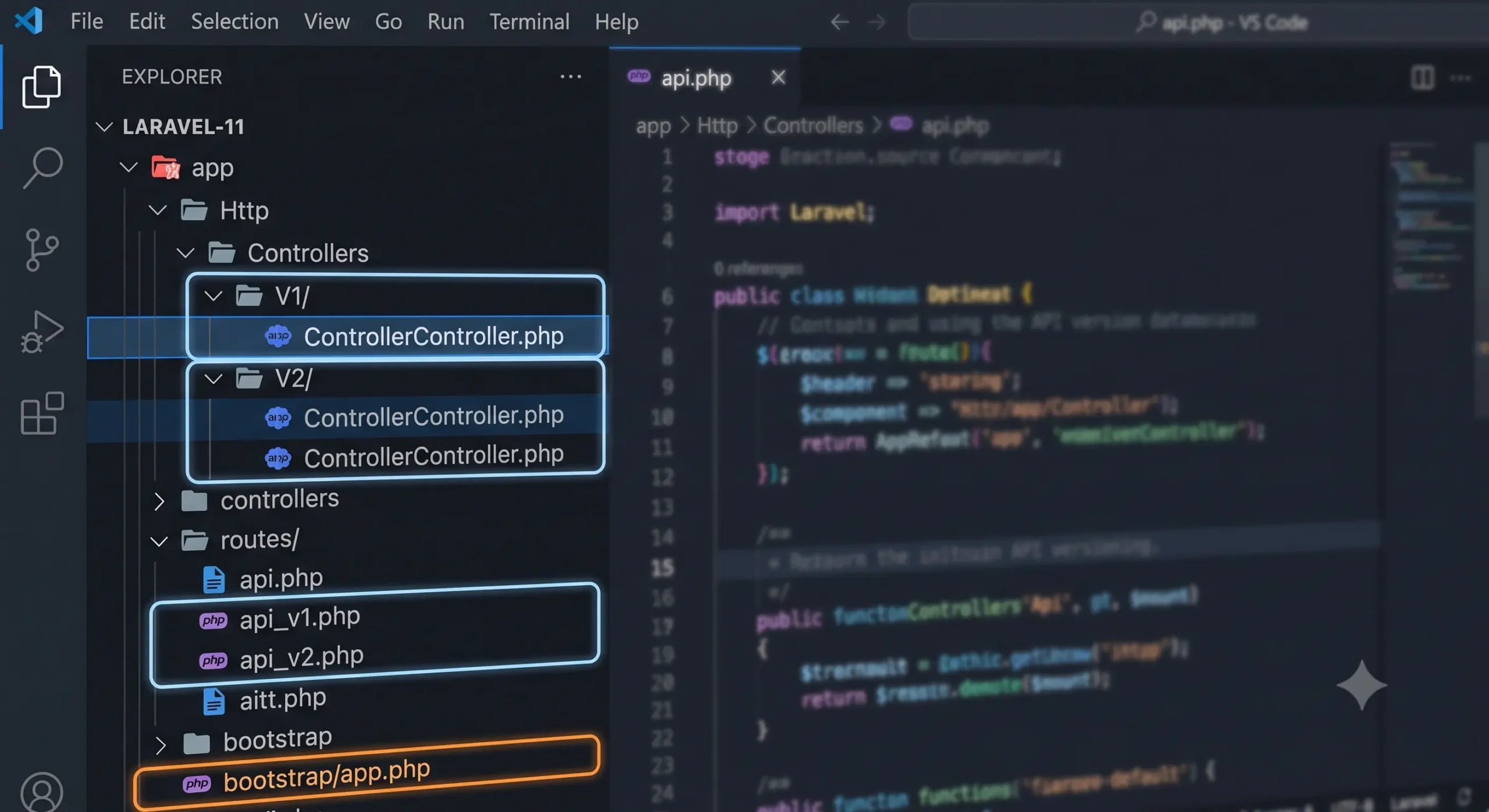The image size is (1489, 812).
Task: Open aitt.php in routes
Action: [283, 700]
